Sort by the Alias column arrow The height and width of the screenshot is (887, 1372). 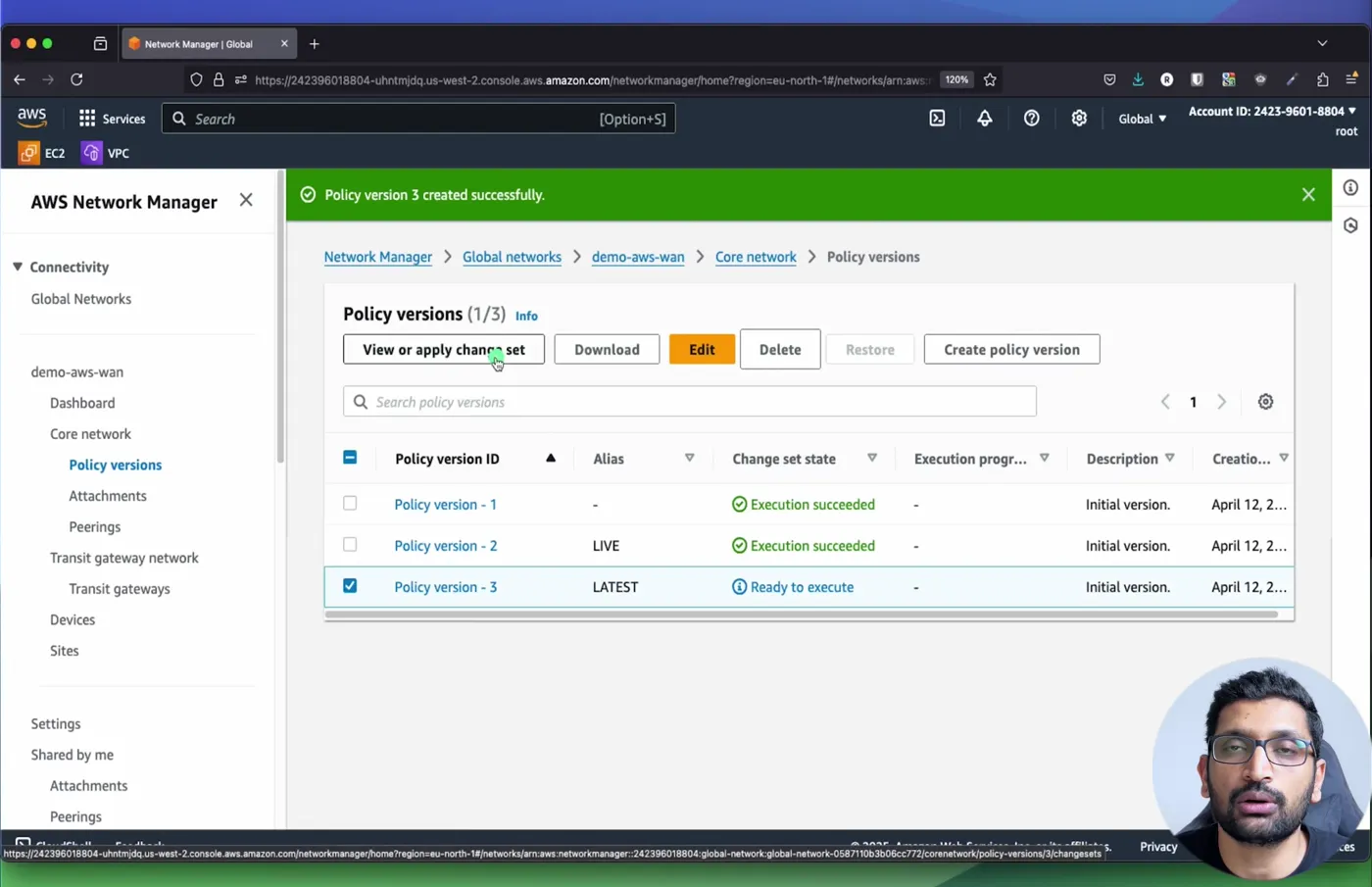[690, 458]
